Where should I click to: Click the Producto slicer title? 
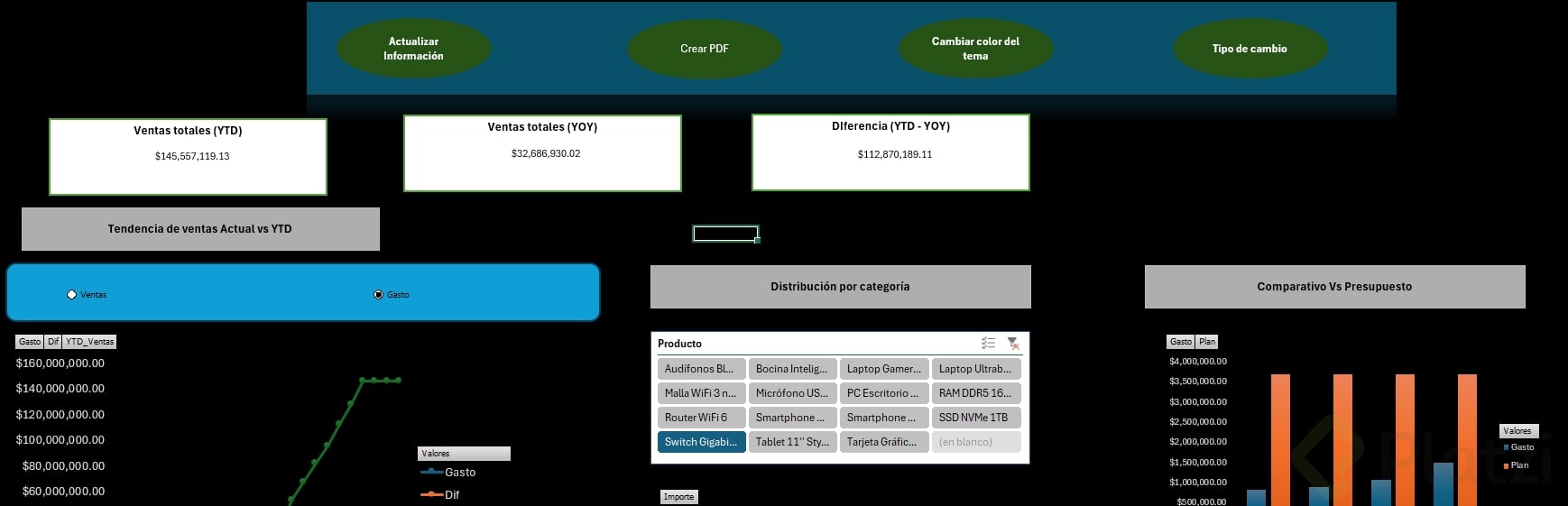pos(679,344)
